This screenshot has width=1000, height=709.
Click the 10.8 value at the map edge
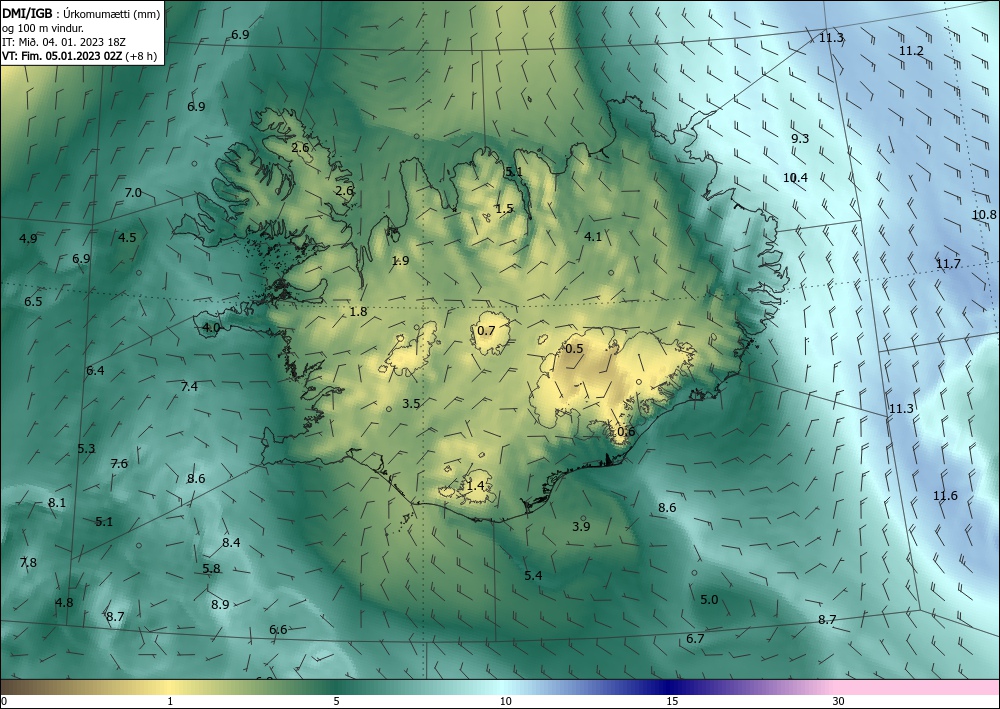point(984,215)
